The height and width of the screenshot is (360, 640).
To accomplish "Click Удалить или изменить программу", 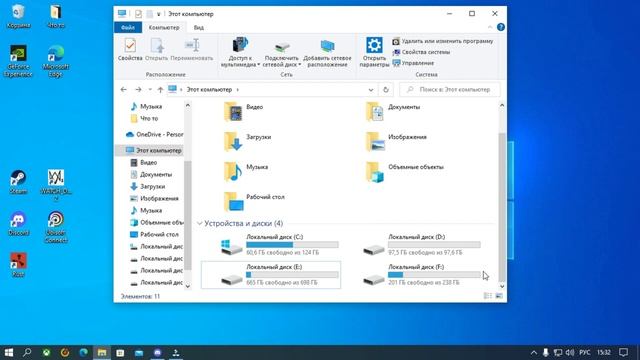I will (443, 41).
